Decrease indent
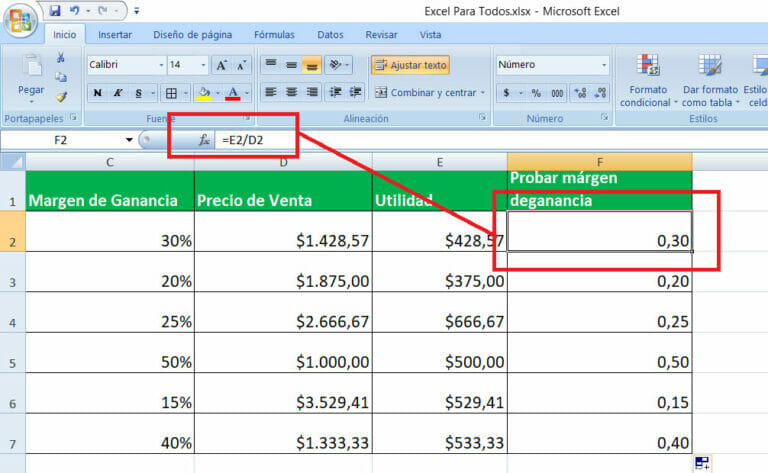Viewport: 768px width, 473px height. [335, 92]
